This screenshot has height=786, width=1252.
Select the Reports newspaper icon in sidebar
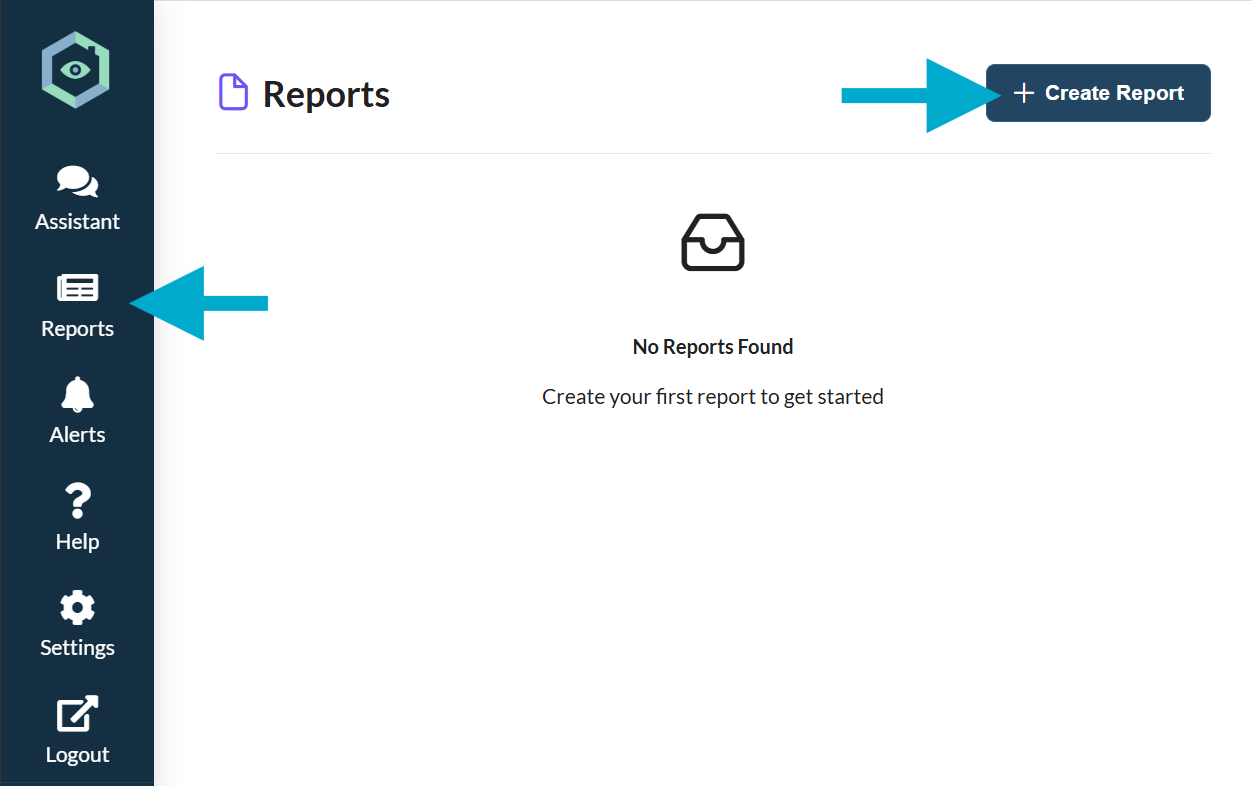coord(77,288)
